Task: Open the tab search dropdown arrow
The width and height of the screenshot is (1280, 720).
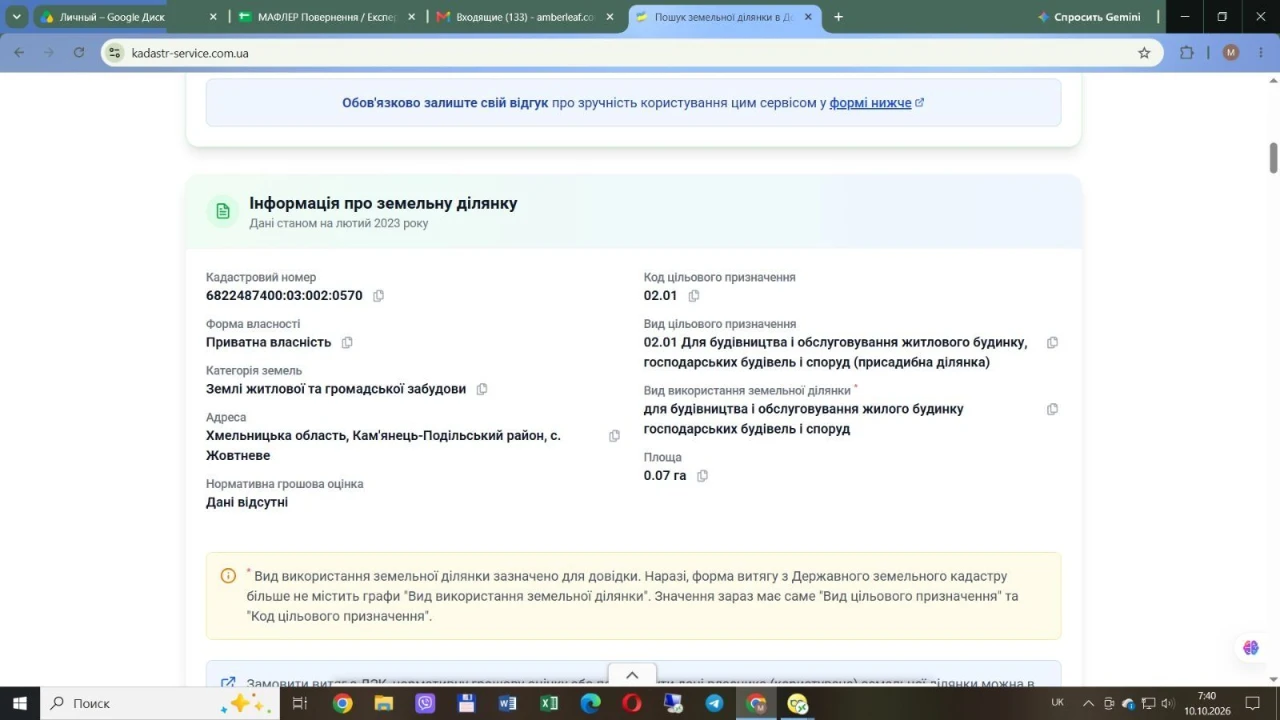Action: [17, 17]
